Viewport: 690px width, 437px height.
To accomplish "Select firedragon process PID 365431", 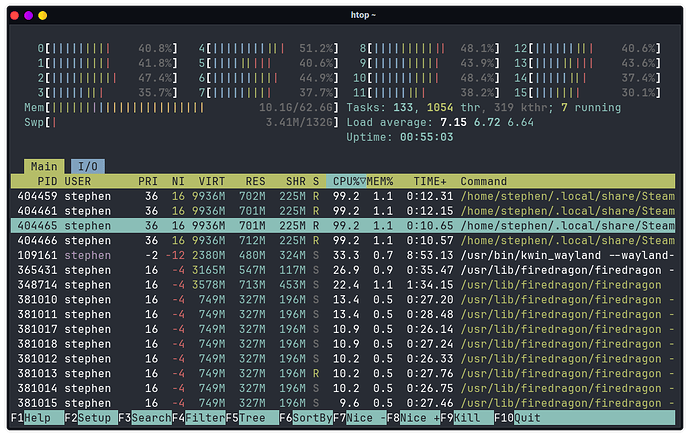I will click(343, 270).
